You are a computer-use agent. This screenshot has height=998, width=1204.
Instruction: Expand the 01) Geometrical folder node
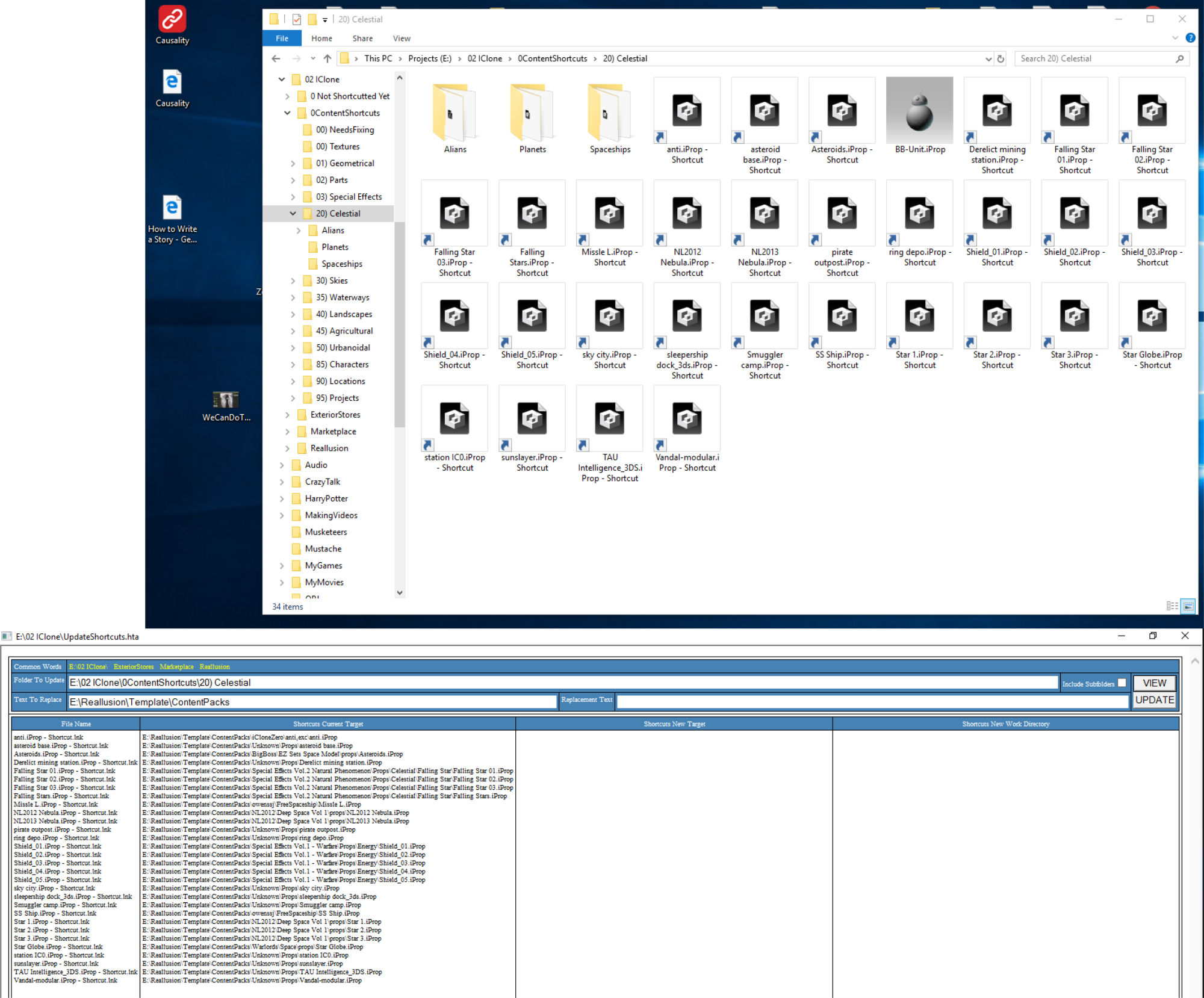click(293, 163)
